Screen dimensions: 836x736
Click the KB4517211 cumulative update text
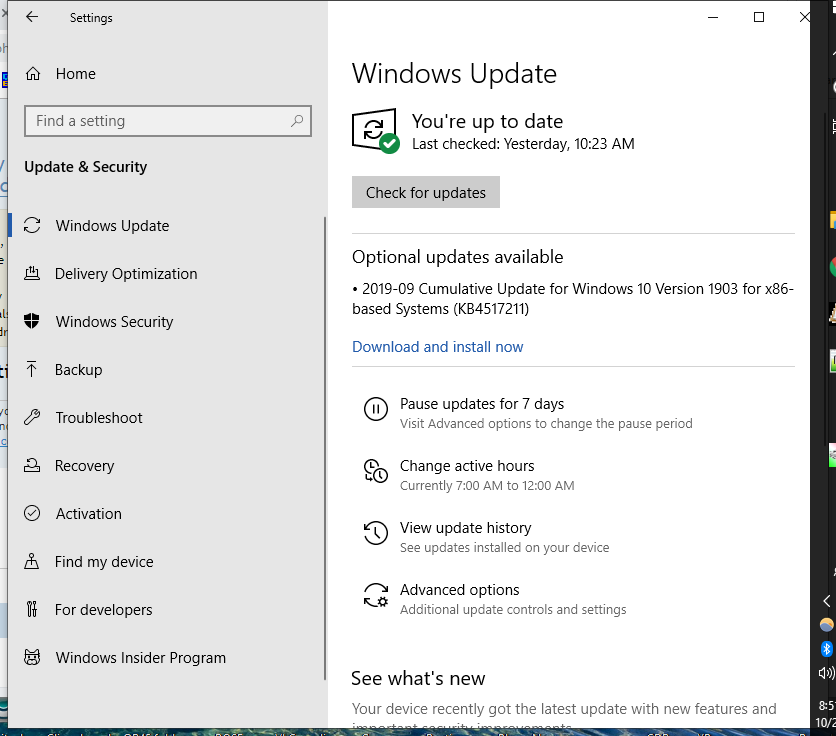(573, 299)
